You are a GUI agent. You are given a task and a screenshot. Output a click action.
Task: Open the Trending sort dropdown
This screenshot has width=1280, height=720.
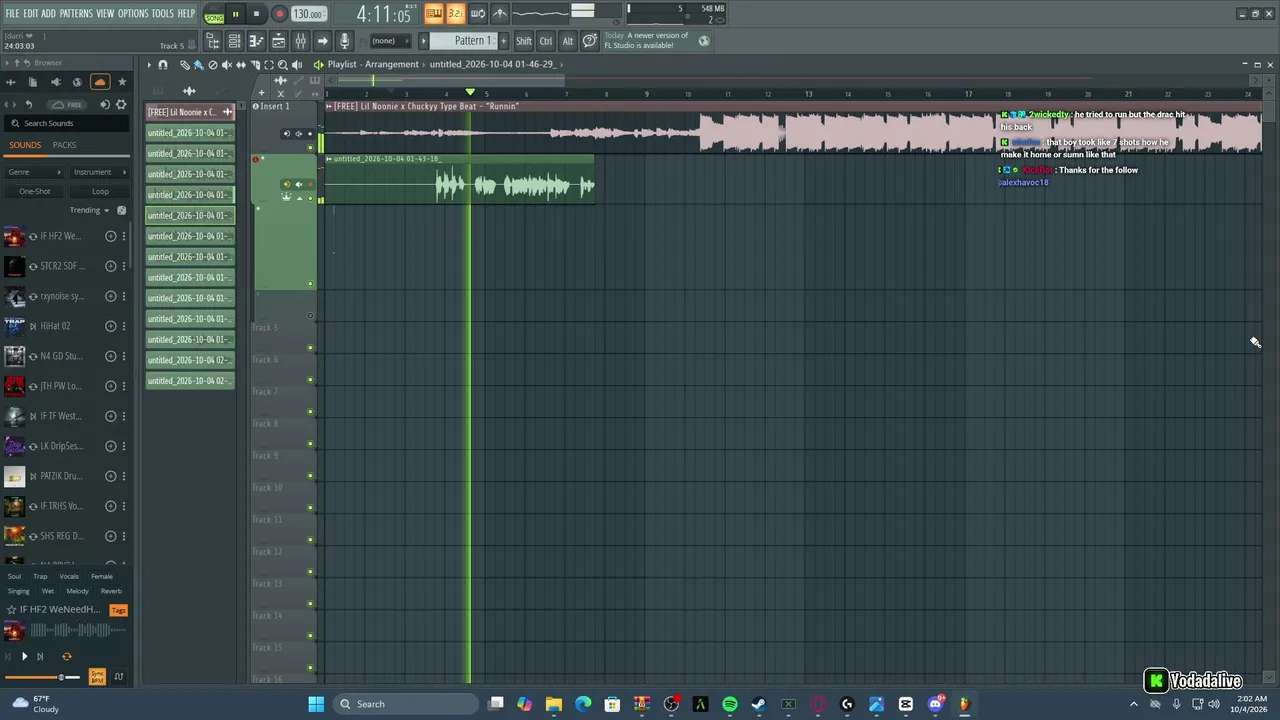[90, 210]
